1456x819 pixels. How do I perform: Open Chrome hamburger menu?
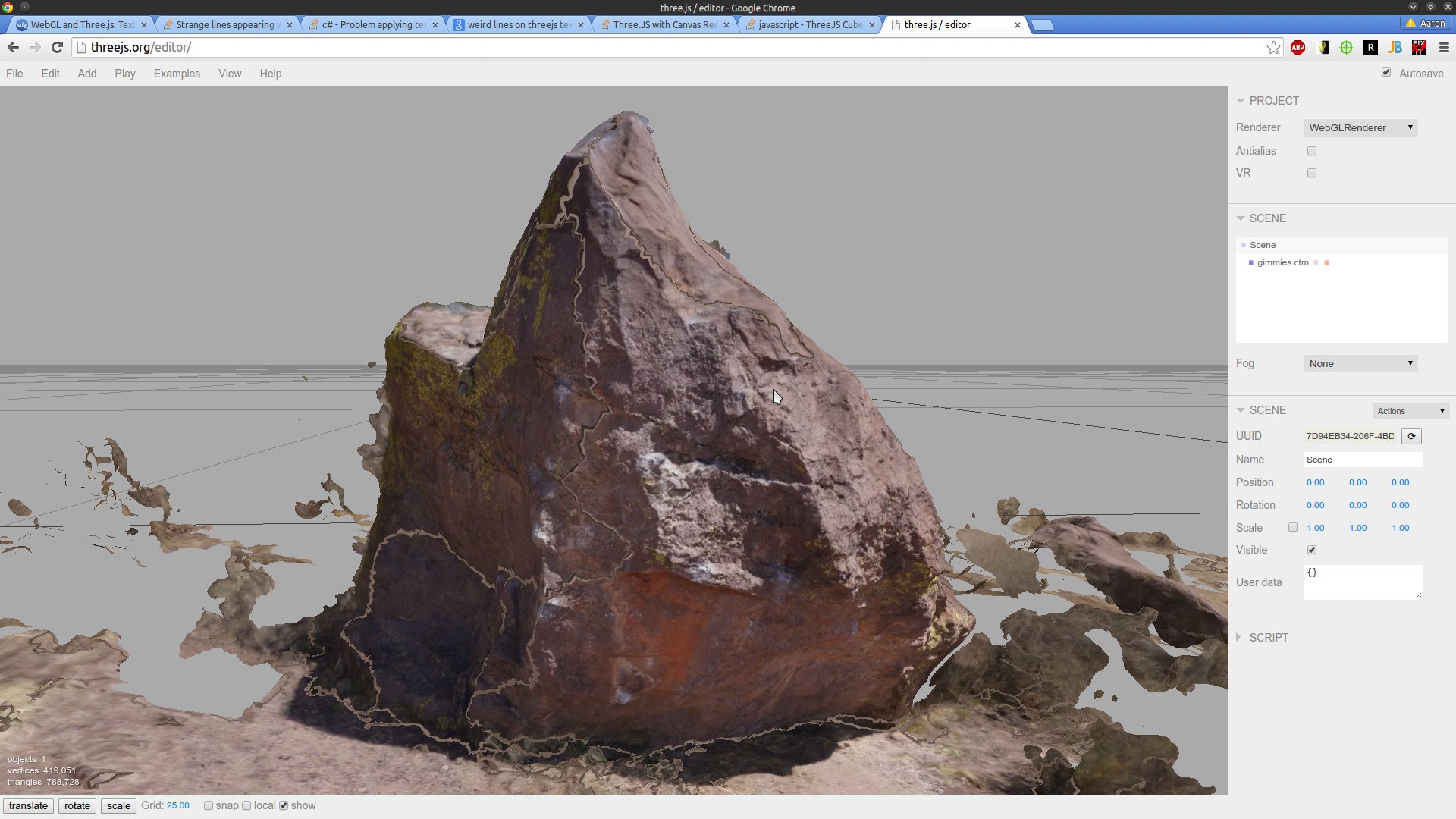1444,47
